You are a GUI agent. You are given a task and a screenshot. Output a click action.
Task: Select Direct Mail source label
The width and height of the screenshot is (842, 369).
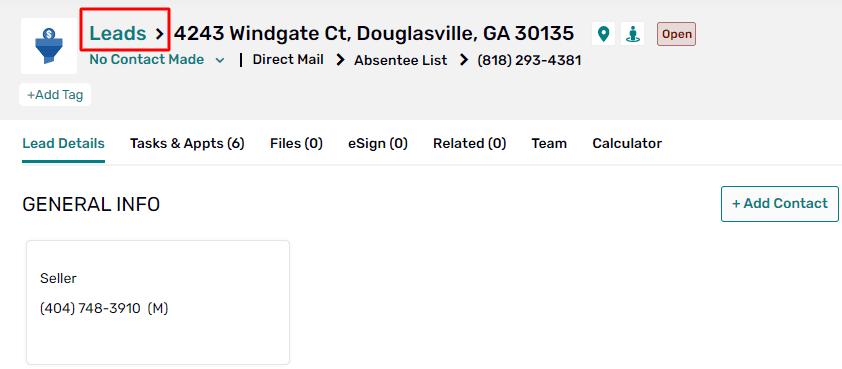(288, 60)
